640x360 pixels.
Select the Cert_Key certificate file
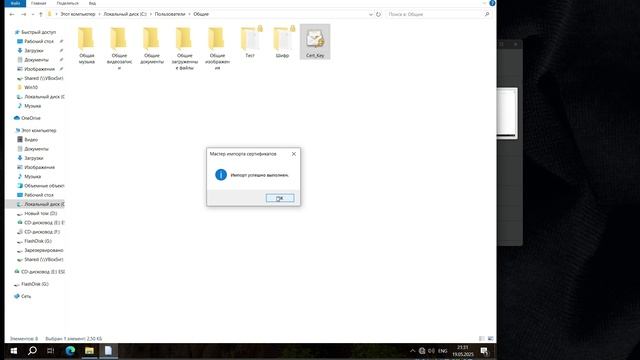[315, 42]
